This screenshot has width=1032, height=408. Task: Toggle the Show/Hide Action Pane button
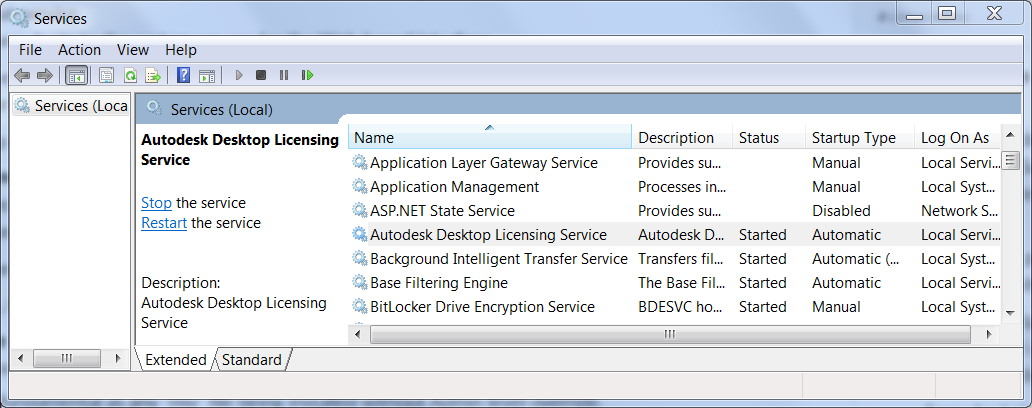[x=207, y=75]
